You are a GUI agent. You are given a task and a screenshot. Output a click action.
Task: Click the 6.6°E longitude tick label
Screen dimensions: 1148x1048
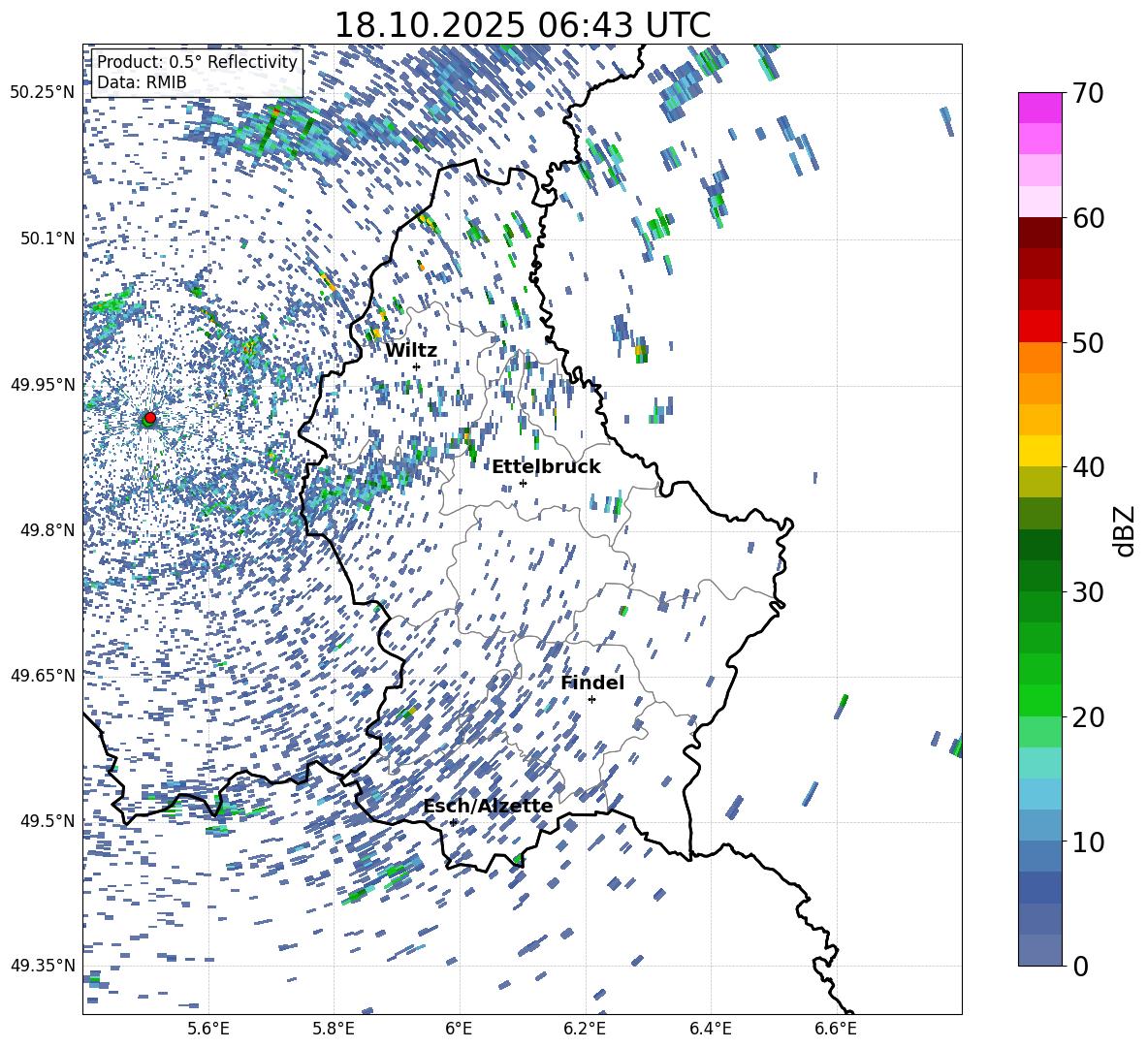tap(836, 1029)
